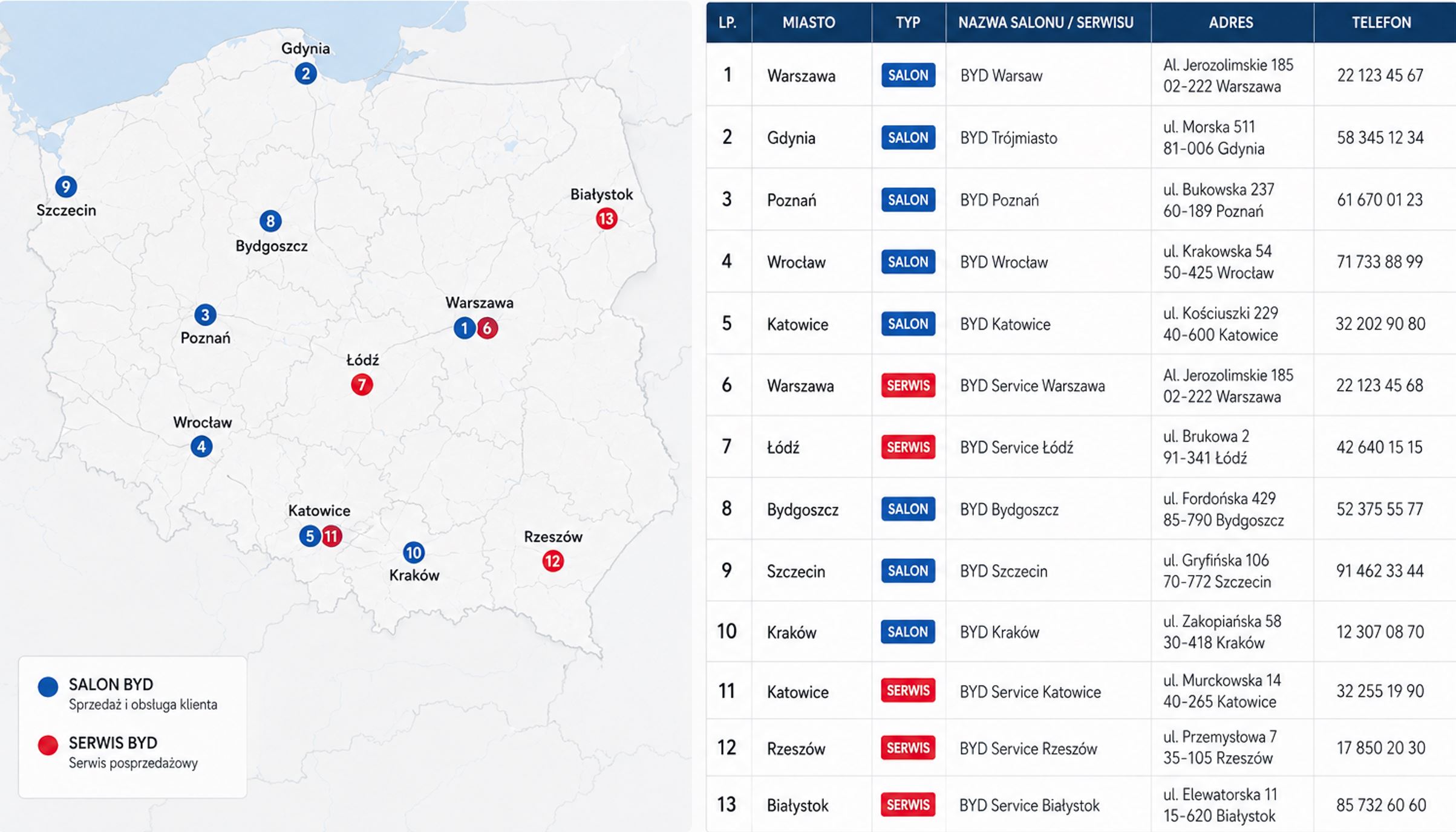Screen dimensions: 1456x832
Task: Click address ul. Zakopiańska 58 Kraków
Action: 1222,632
